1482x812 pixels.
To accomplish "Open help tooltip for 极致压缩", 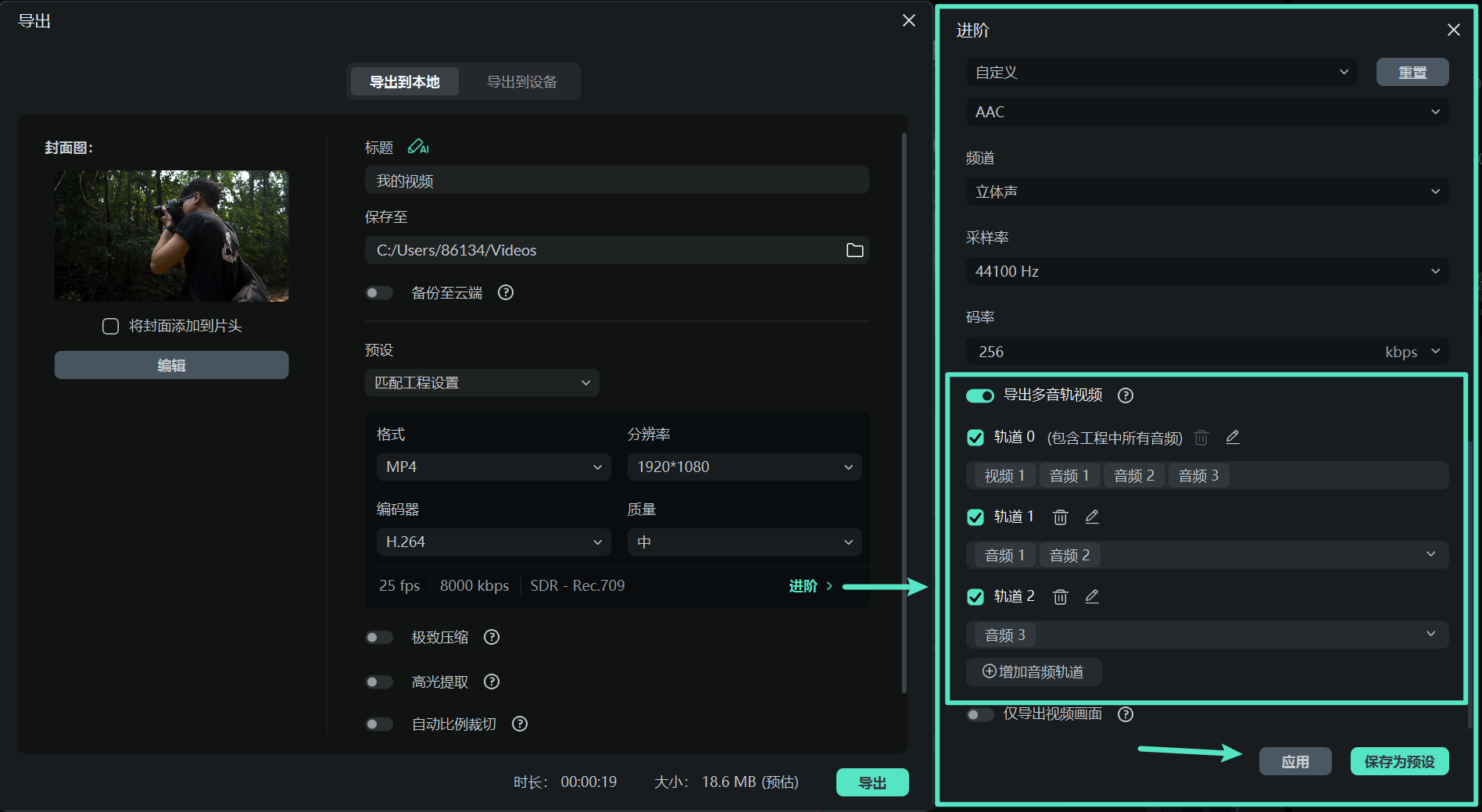I will 491,637.
